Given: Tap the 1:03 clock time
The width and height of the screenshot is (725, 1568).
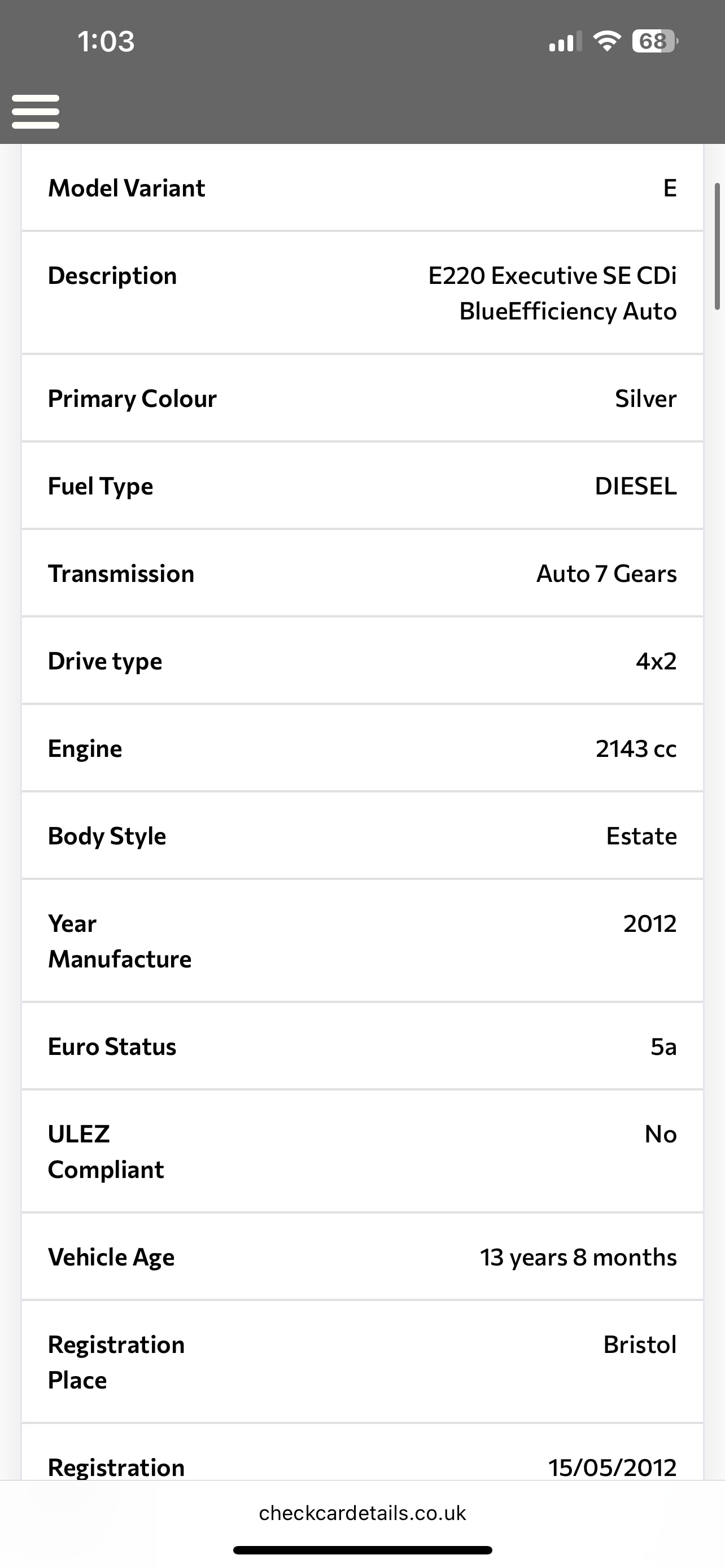Looking at the screenshot, I should (x=106, y=41).
